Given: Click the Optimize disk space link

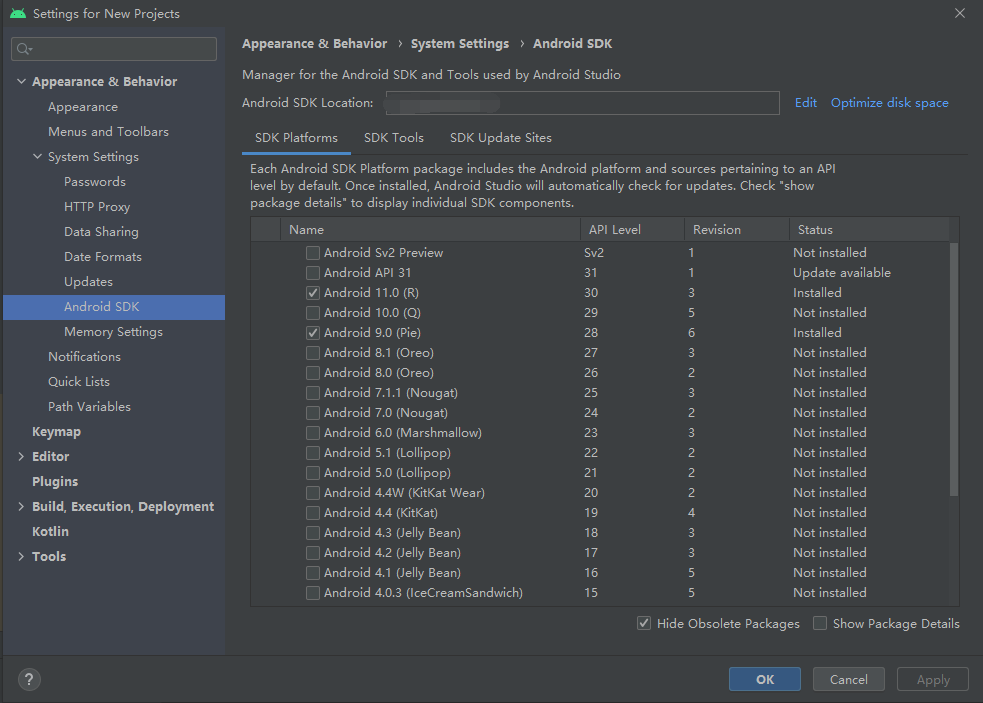Looking at the screenshot, I should (890, 103).
